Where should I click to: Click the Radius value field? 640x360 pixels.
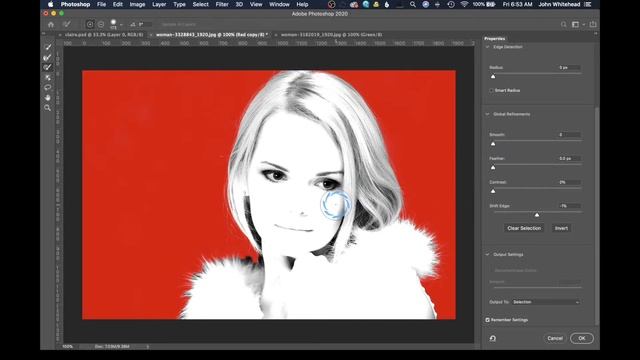click(x=569, y=68)
